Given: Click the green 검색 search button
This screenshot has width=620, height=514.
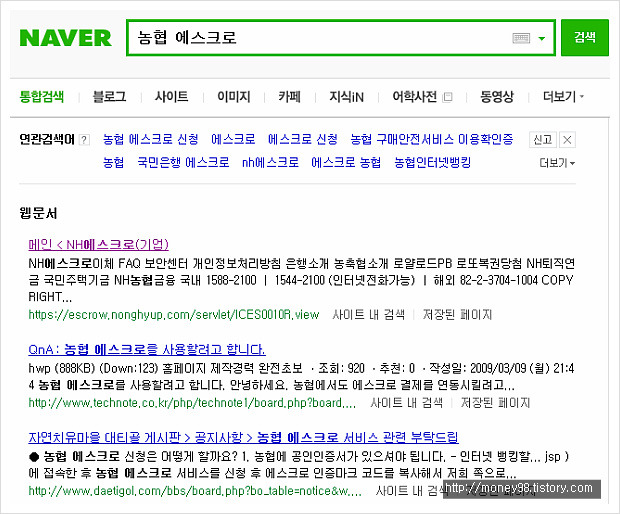Looking at the screenshot, I should [x=585, y=38].
